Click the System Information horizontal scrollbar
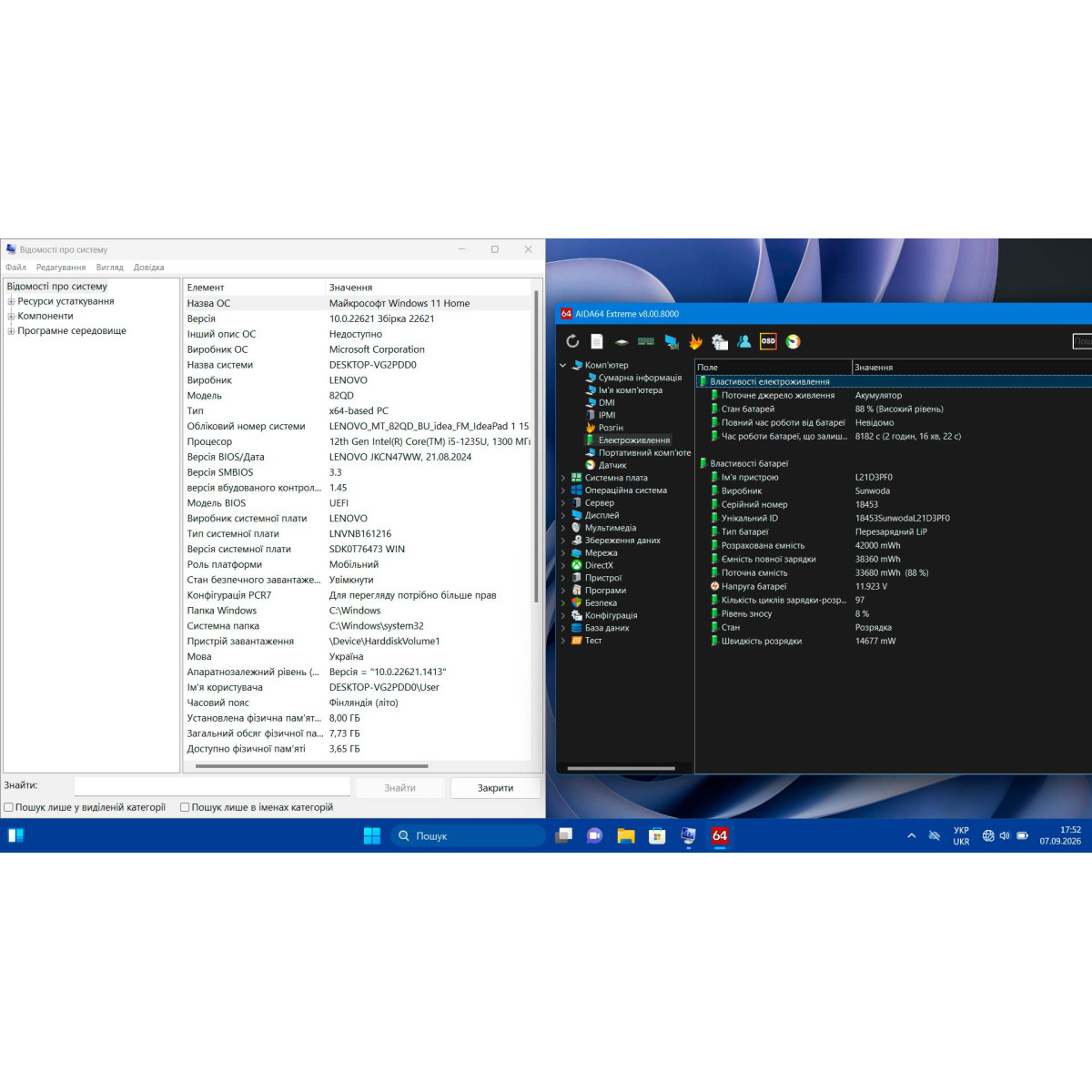Image resolution: width=1092 pixels, height=1092 pixels. tap(311, 766)
